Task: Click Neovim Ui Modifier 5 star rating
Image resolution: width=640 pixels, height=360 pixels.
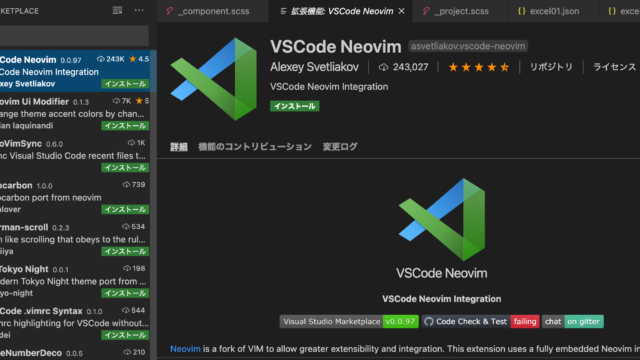Action: tap(142, 101)
